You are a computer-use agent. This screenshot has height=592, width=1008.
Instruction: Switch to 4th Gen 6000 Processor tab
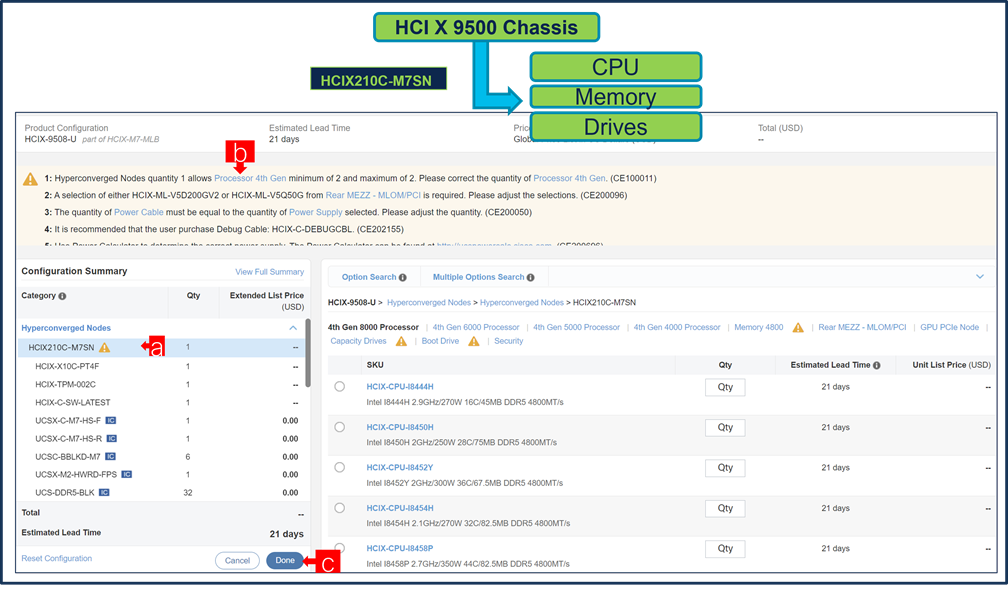[x=476, y=328]
